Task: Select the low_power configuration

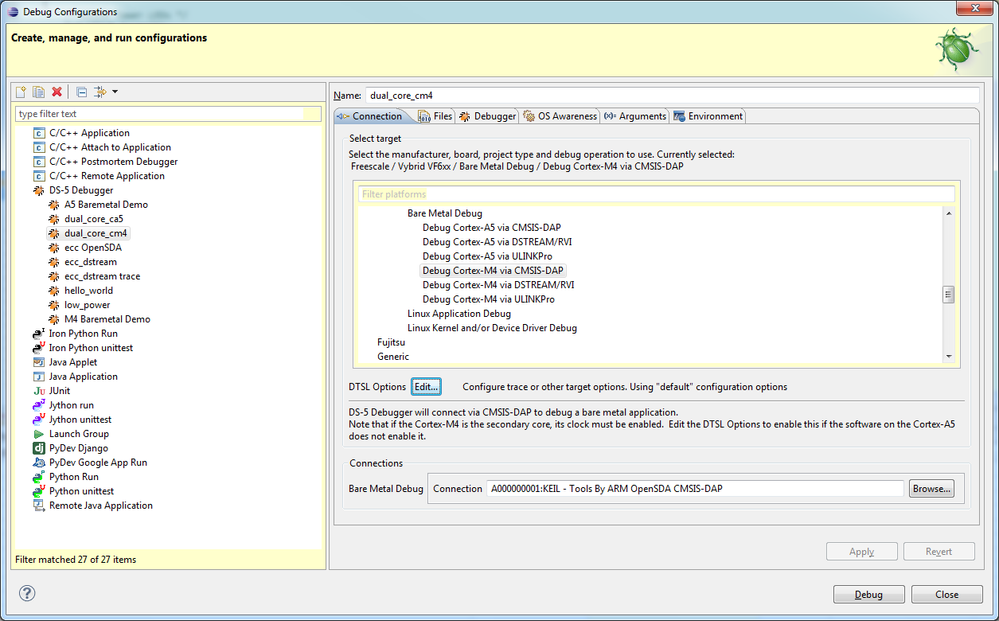Action: (x=87, y=305)
